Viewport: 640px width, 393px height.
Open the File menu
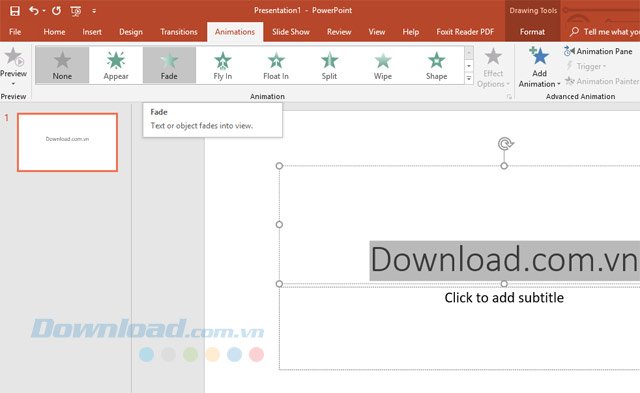click(15, 32)
